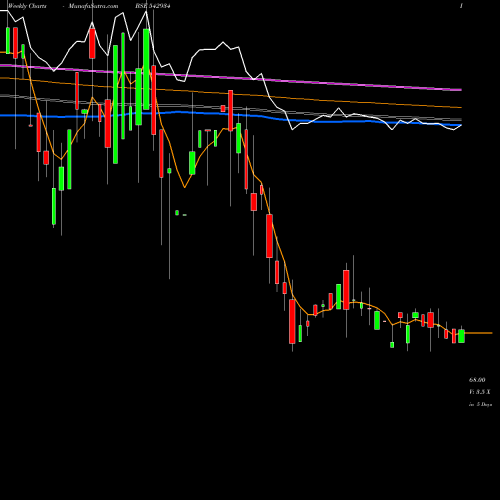Click the BSE 542934 stock code label
Viewport: 500px width, 500px height.
coord(153,6)
